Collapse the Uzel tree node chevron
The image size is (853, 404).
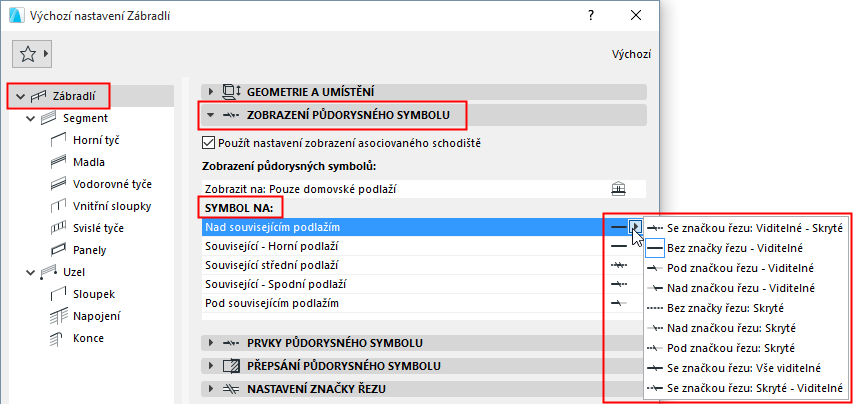point(30,272)
